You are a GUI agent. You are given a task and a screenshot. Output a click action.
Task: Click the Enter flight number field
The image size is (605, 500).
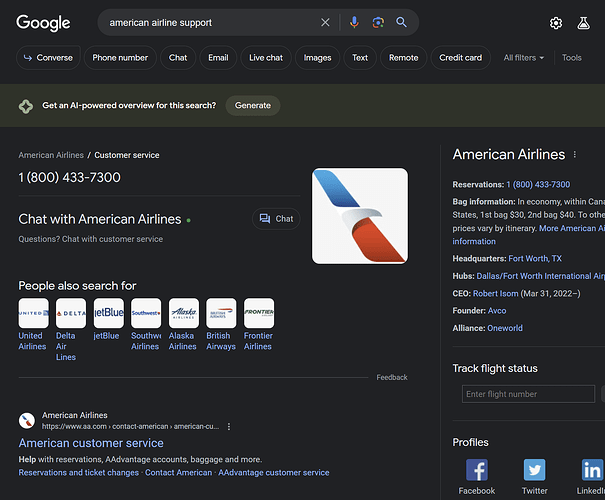click(x=528, y=394)
